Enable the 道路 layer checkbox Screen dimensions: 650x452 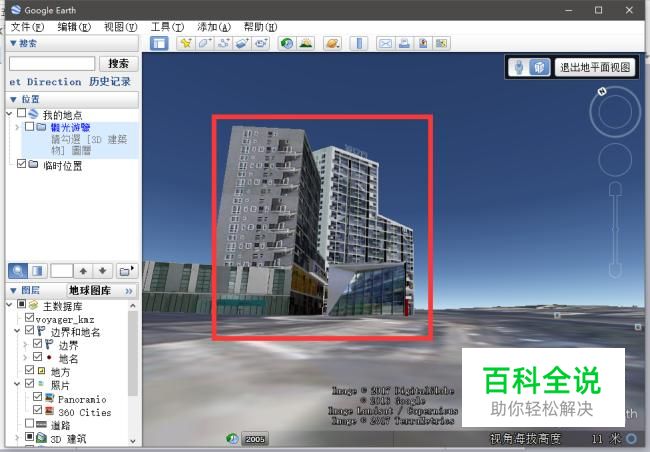tap(29, 423)
